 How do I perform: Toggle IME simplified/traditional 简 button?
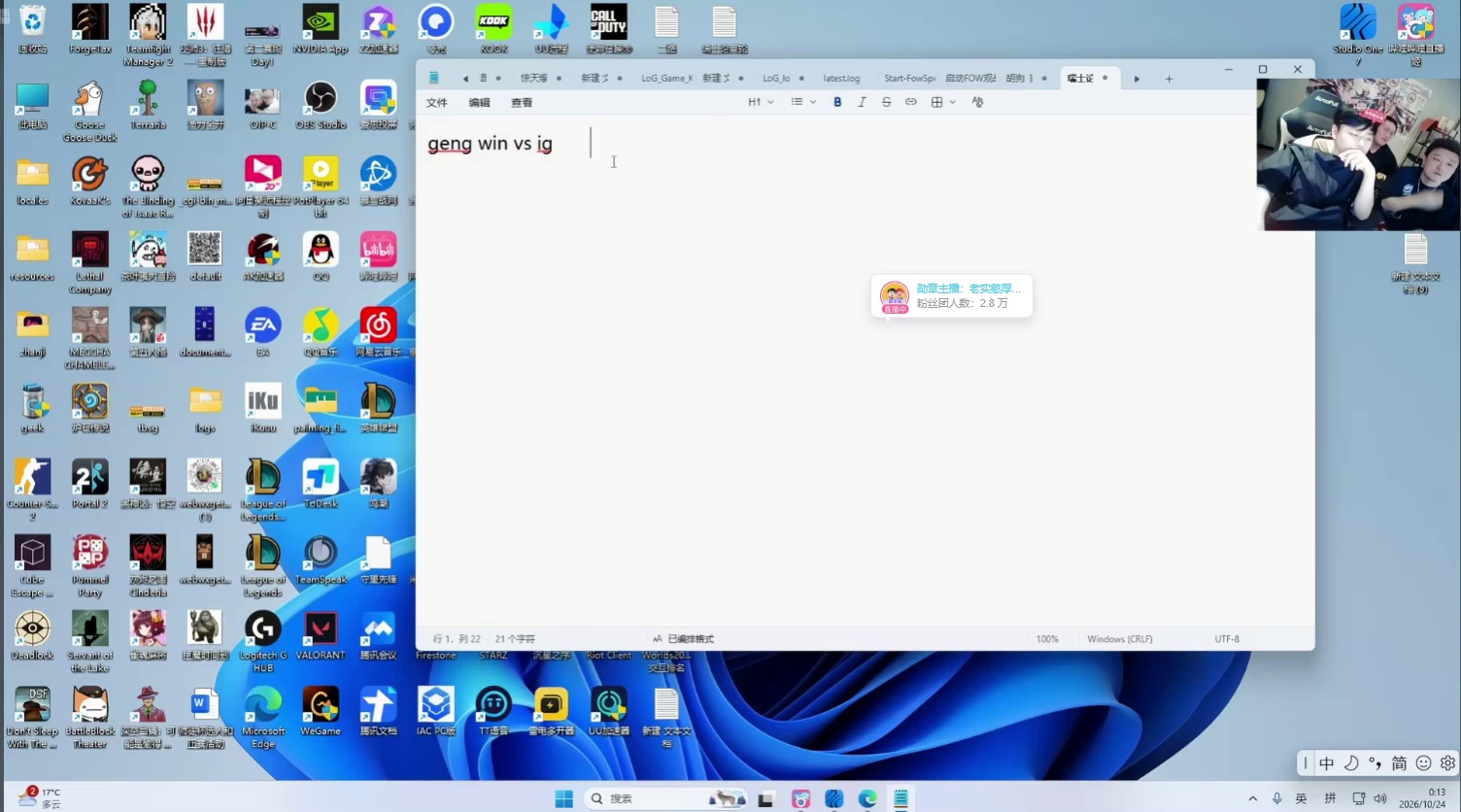[1399, 763]
